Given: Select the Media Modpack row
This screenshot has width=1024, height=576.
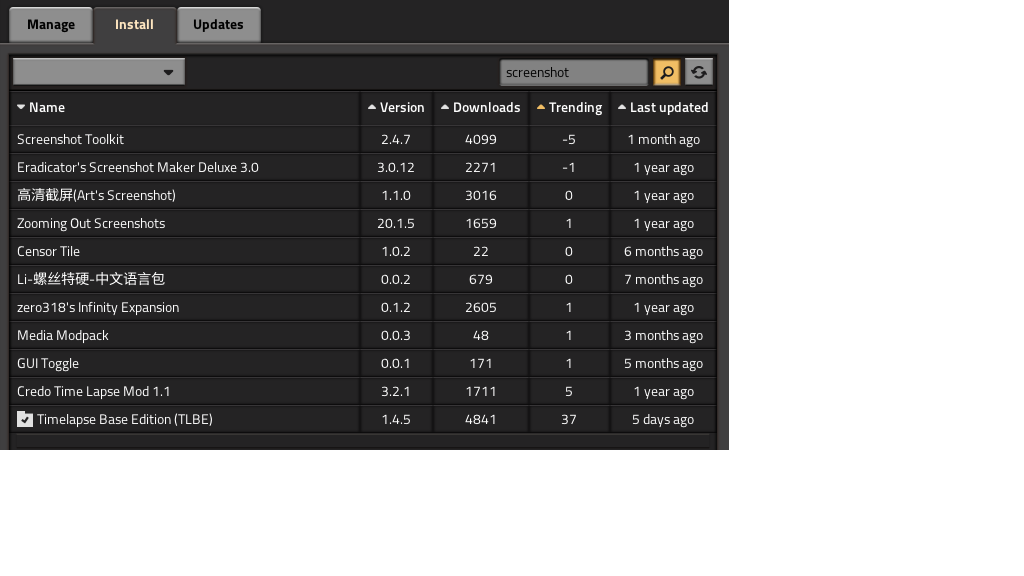Looking at the screenshot, I should pyautogui.click(x=363, y=335).
